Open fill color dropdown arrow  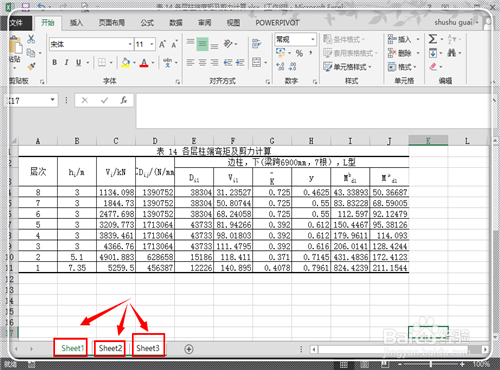[134, 63]
